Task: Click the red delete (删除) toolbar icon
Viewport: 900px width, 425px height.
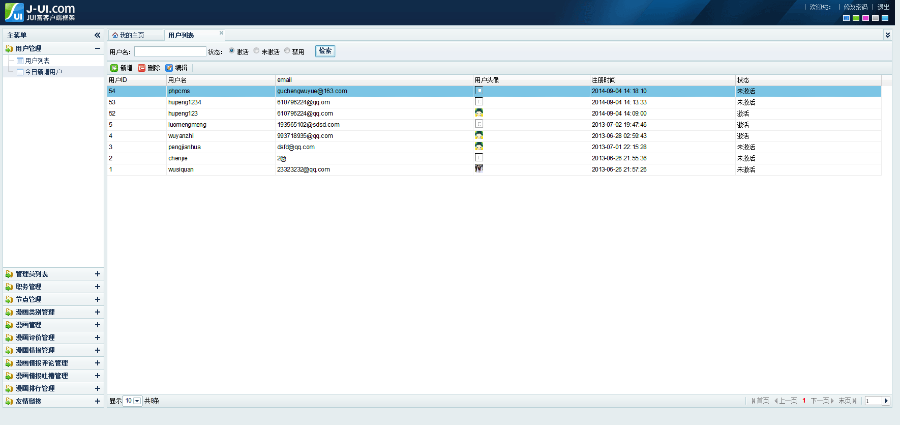Action: pos(141,68)
